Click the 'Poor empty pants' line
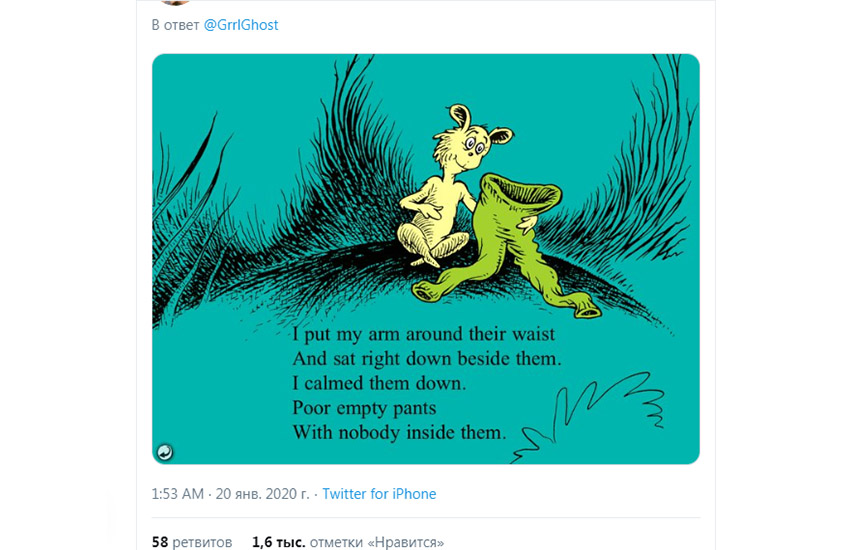The height and width of the screenshot is (550, 850). (x=364, y=408)
